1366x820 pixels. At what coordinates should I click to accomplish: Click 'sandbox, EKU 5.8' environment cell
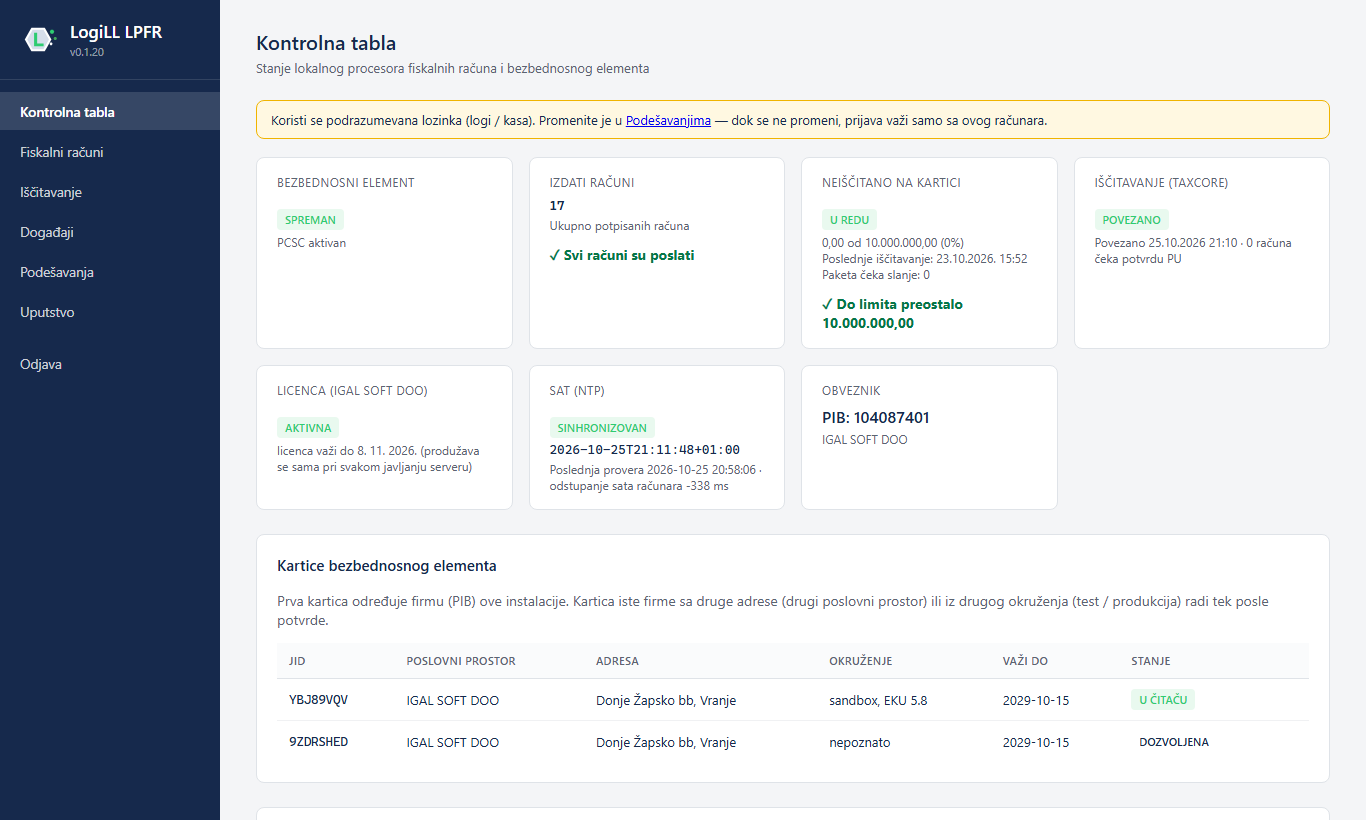pyautogui.click(x=878, y=700)
